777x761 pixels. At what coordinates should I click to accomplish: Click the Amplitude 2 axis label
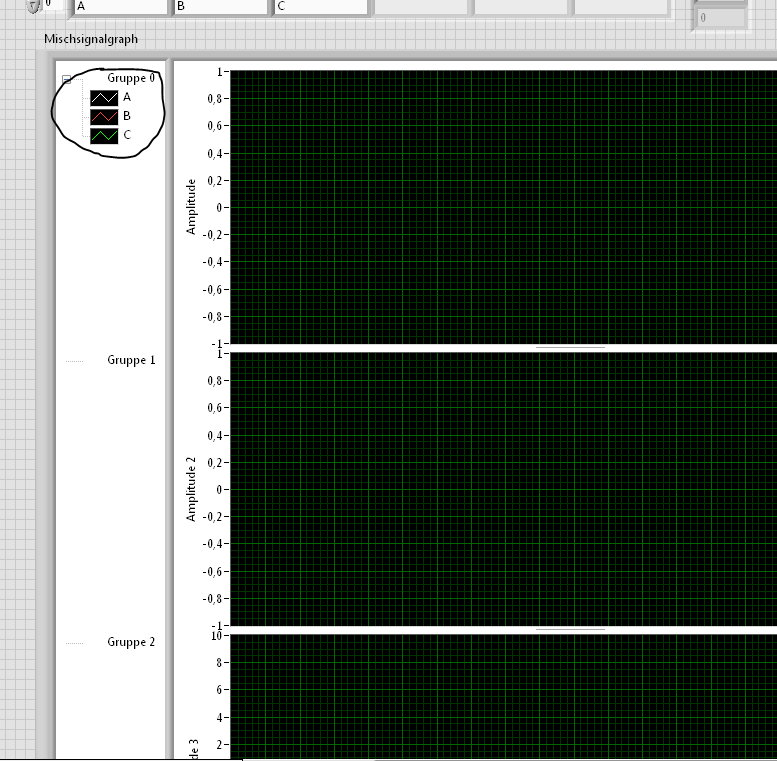point(191,489)
